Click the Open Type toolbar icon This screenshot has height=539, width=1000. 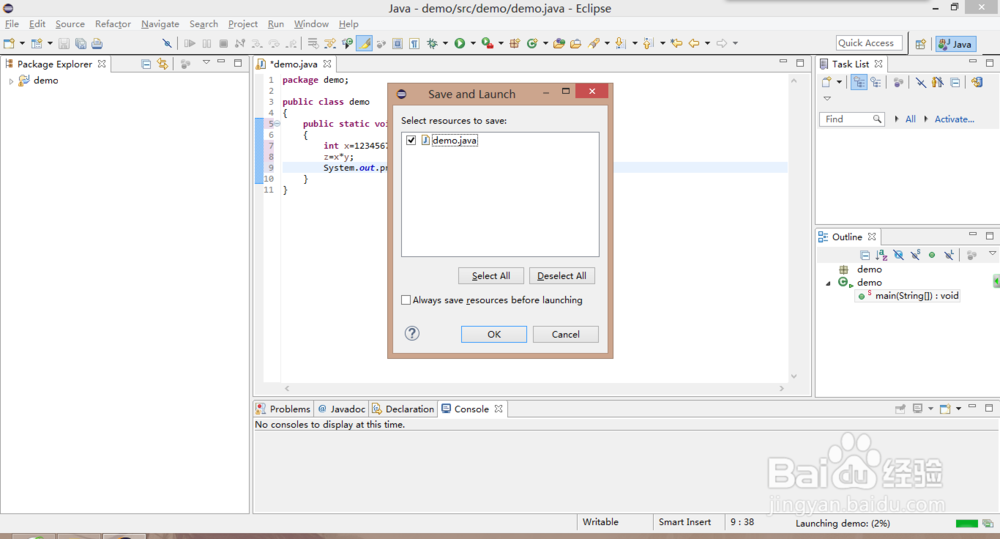[559, 43]
